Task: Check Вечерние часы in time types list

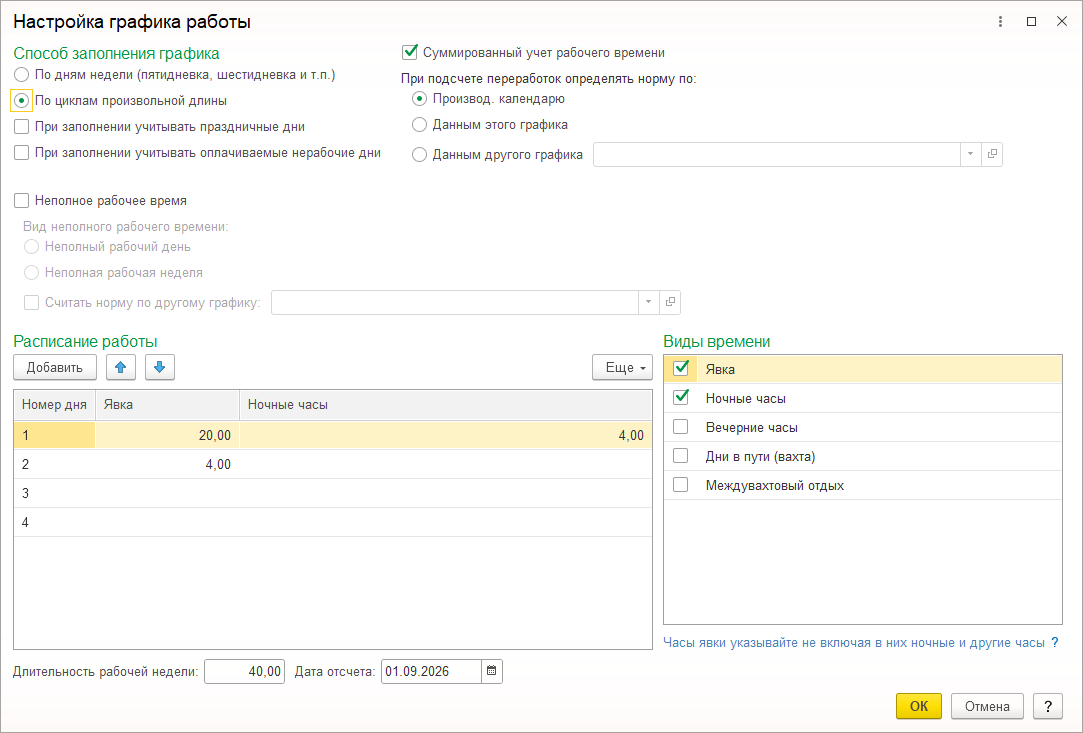Action: pos(680,427)
